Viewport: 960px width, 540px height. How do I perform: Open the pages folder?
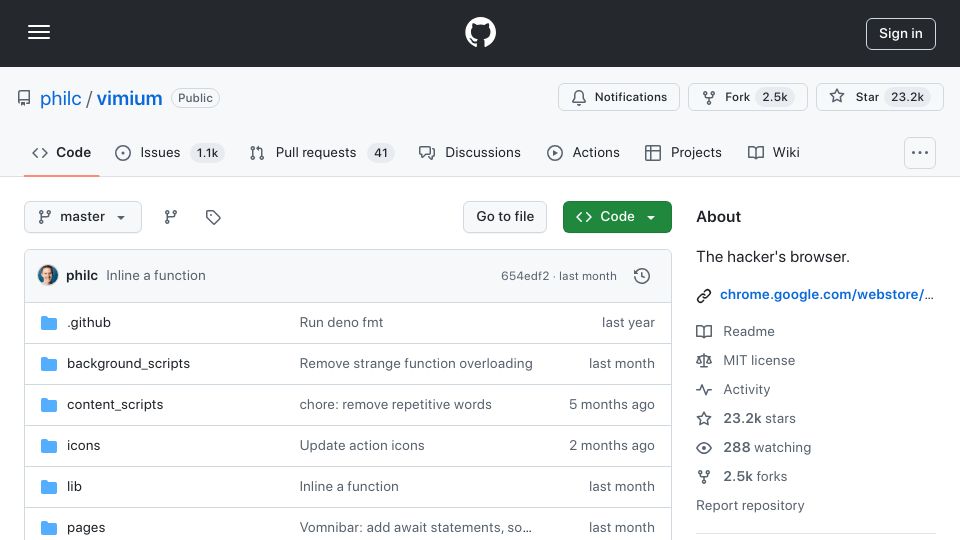(86, 528)
